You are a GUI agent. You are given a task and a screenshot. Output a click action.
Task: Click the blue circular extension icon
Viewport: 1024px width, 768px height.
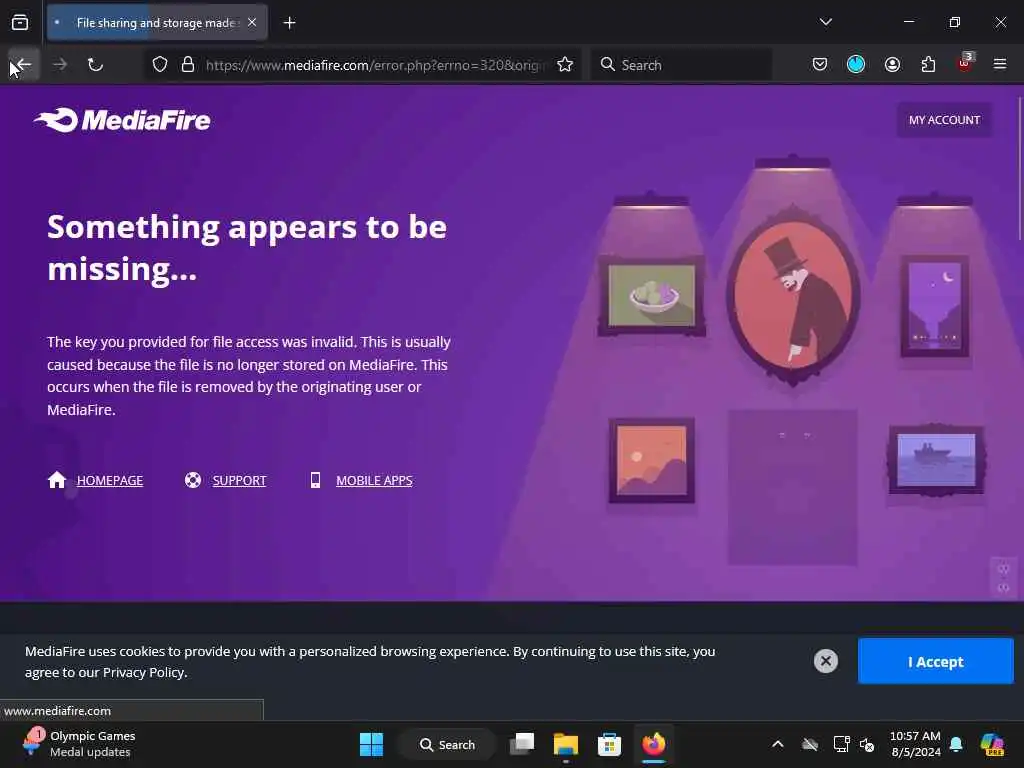[856, 64]
